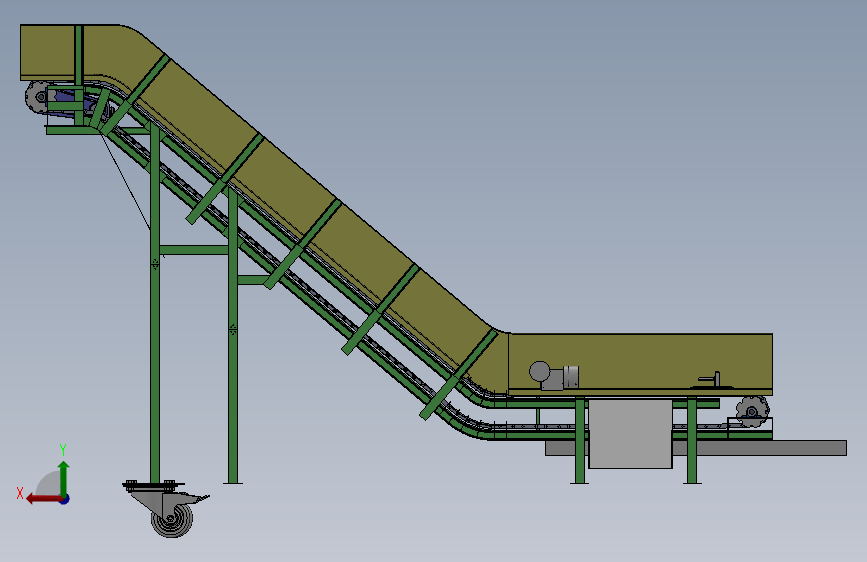Screen dimensions: 867x562
Task: Select the bottom-right chain sprocket
Action: pos(752,412)
